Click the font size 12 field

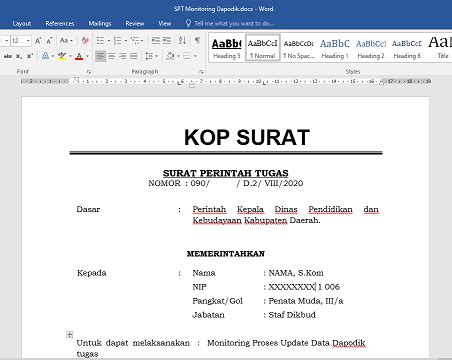(18, 41)
